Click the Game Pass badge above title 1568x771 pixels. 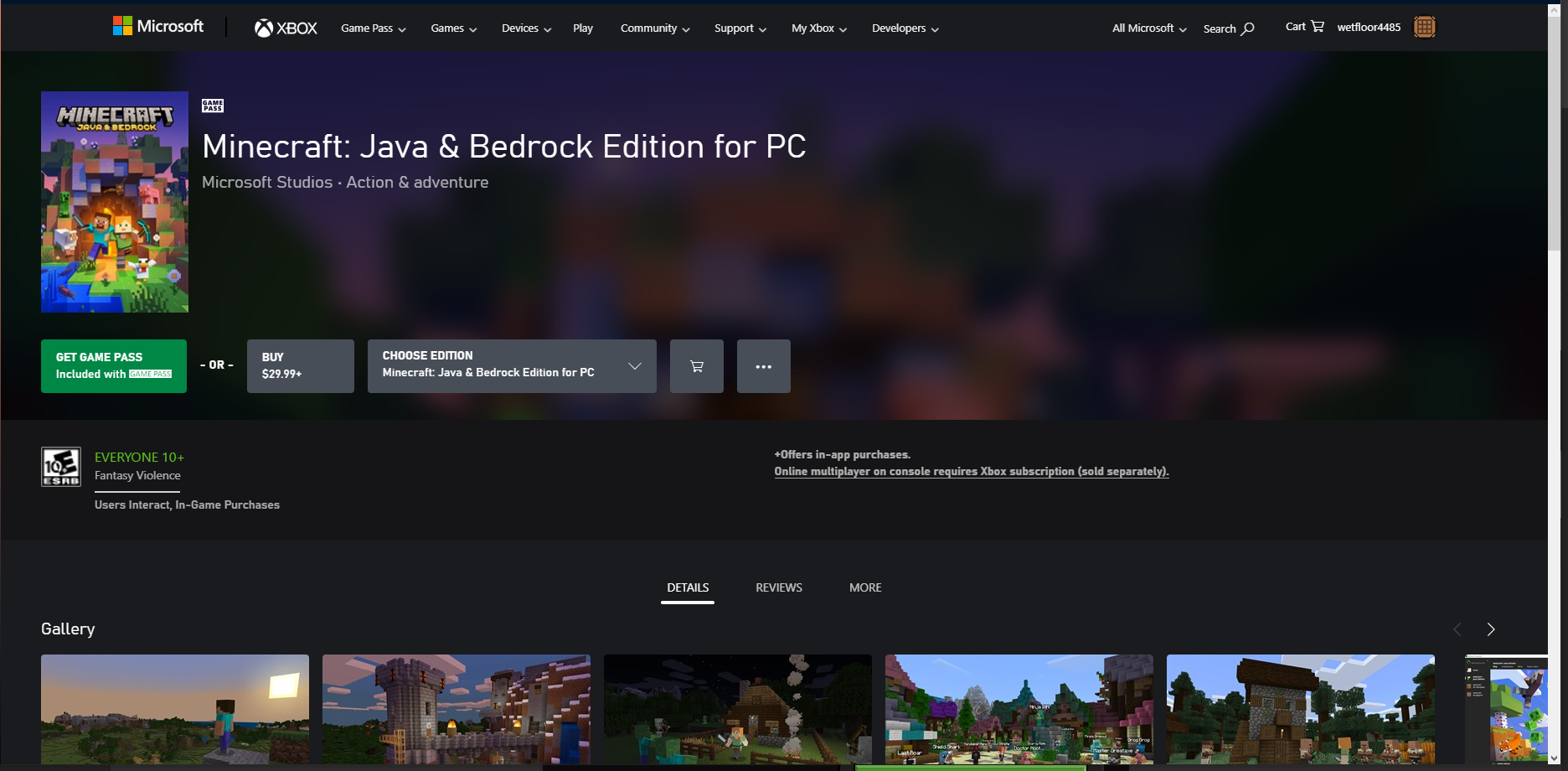pyautogui.click(x=213, y=106)
